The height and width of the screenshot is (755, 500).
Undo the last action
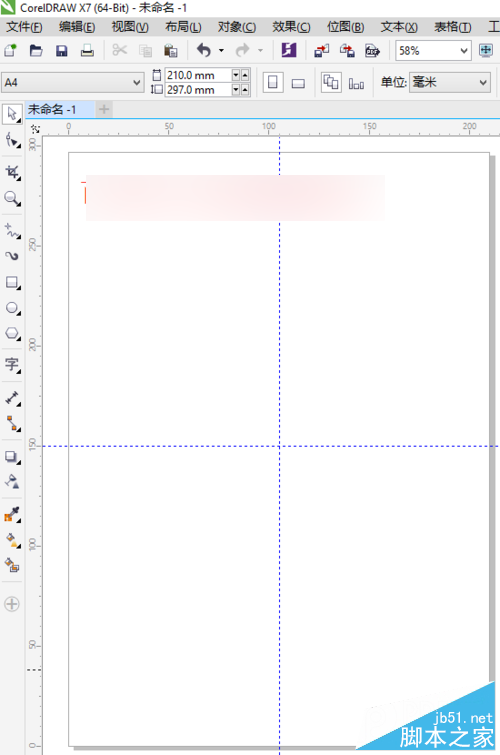tap(204, 50)
